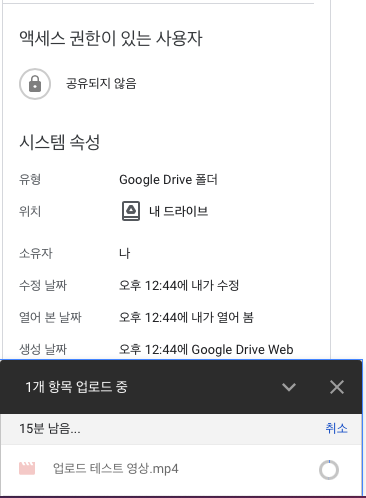Click the 위치 property label

point(30,211)
